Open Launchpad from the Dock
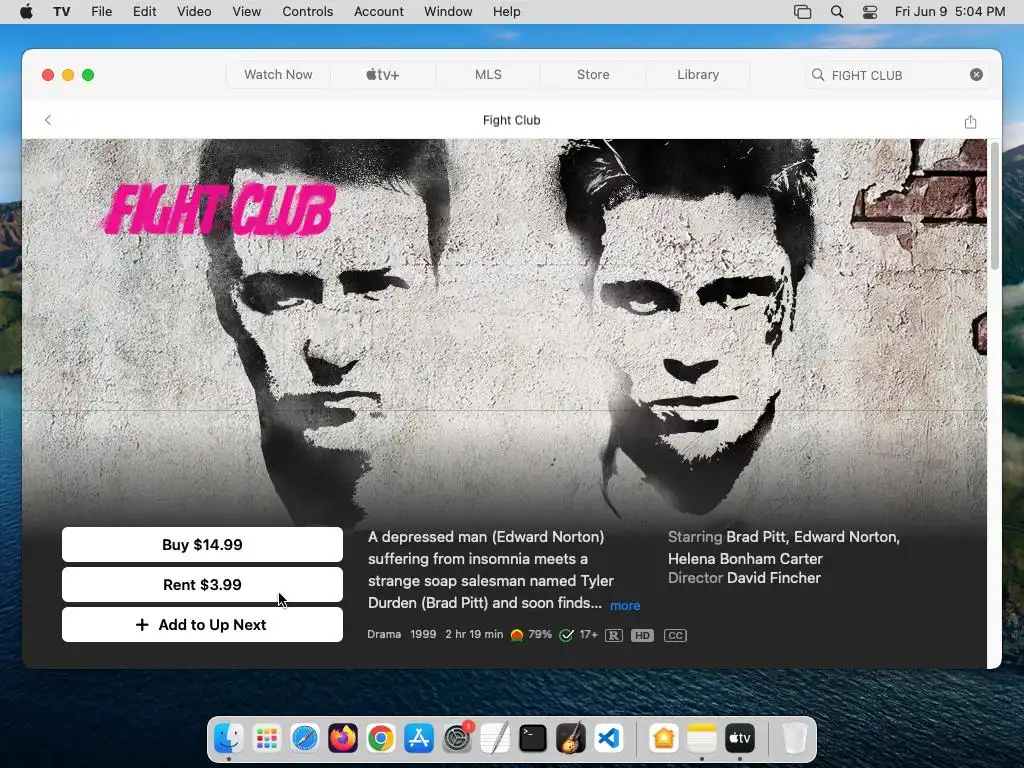The width and height of the screenshot is (1024, 768). tap(266, 739)
